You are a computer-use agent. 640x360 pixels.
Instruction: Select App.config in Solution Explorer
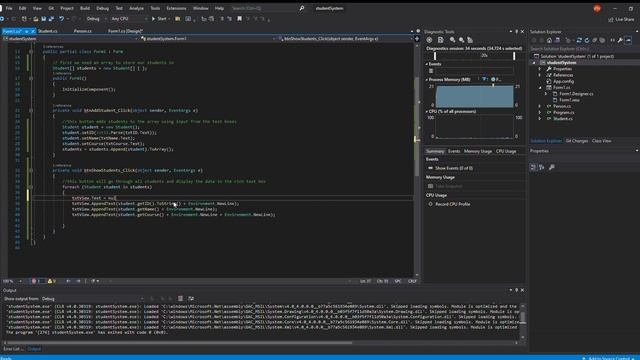point(563,82)
